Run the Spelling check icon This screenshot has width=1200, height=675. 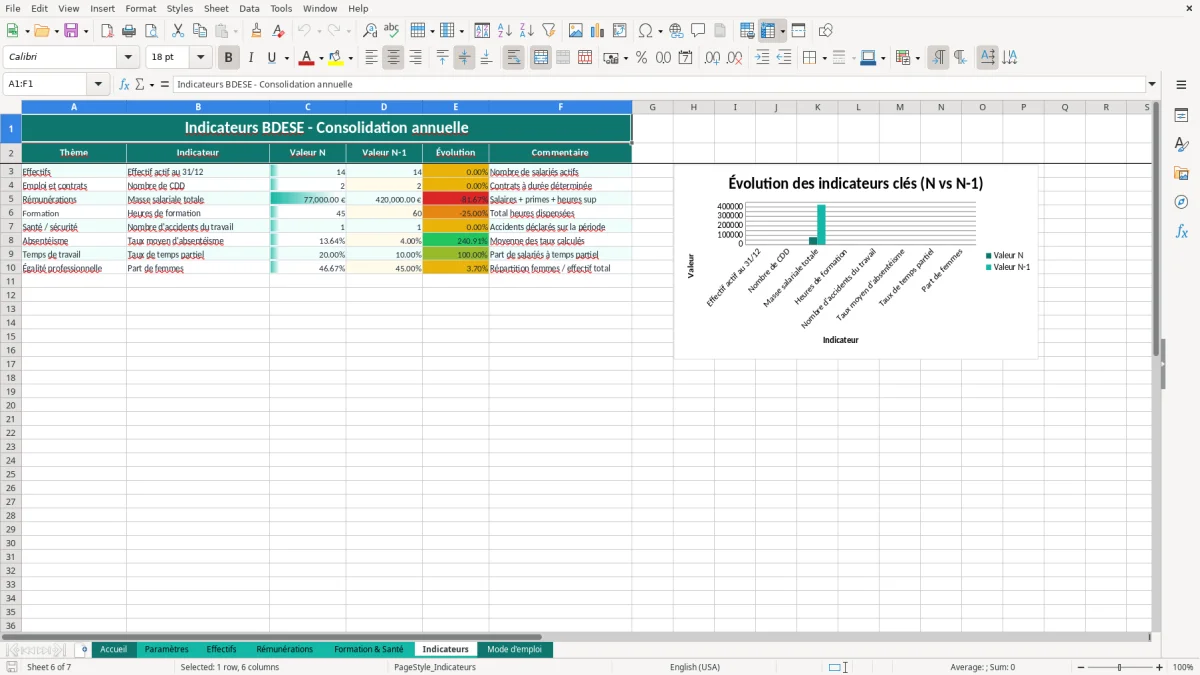391,31
